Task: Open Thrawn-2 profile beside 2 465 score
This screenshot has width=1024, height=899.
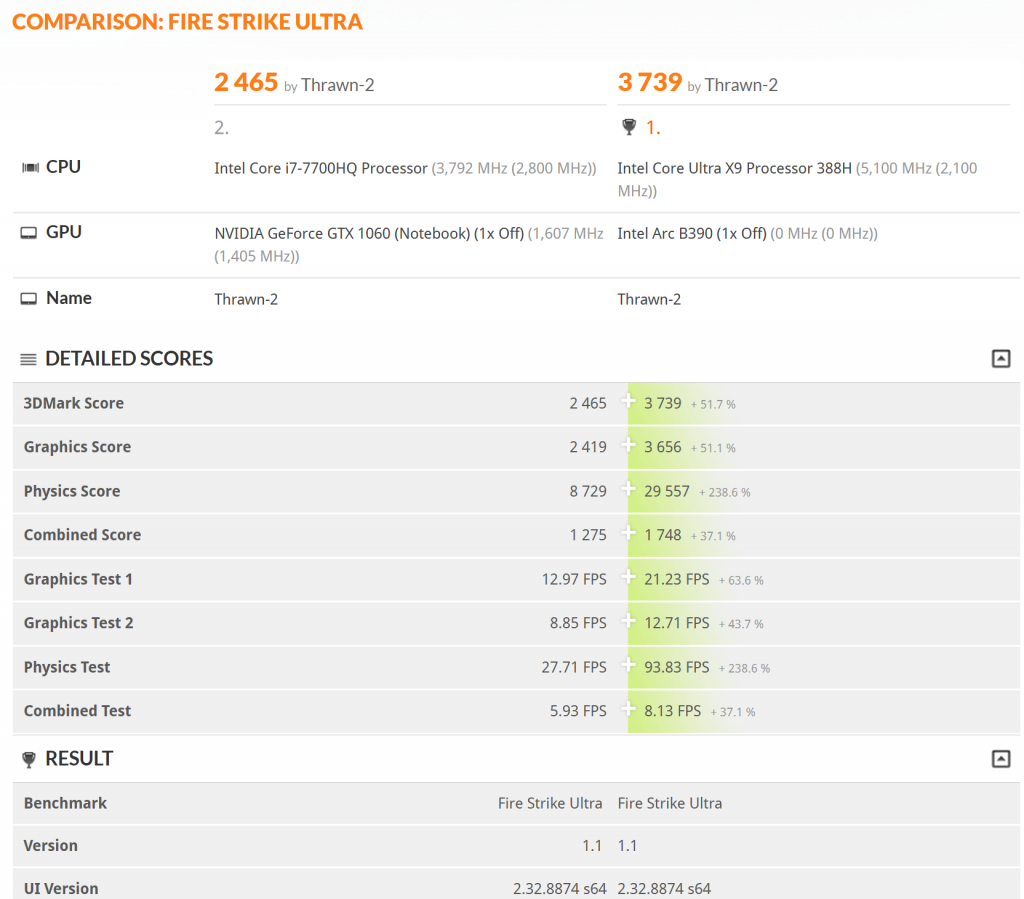Action: click(x=338, y=86)
